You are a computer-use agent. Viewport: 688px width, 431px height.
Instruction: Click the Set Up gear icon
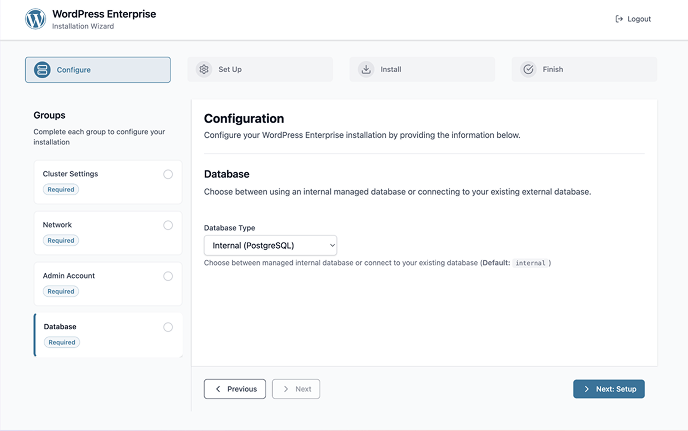[x=204, y=69]
